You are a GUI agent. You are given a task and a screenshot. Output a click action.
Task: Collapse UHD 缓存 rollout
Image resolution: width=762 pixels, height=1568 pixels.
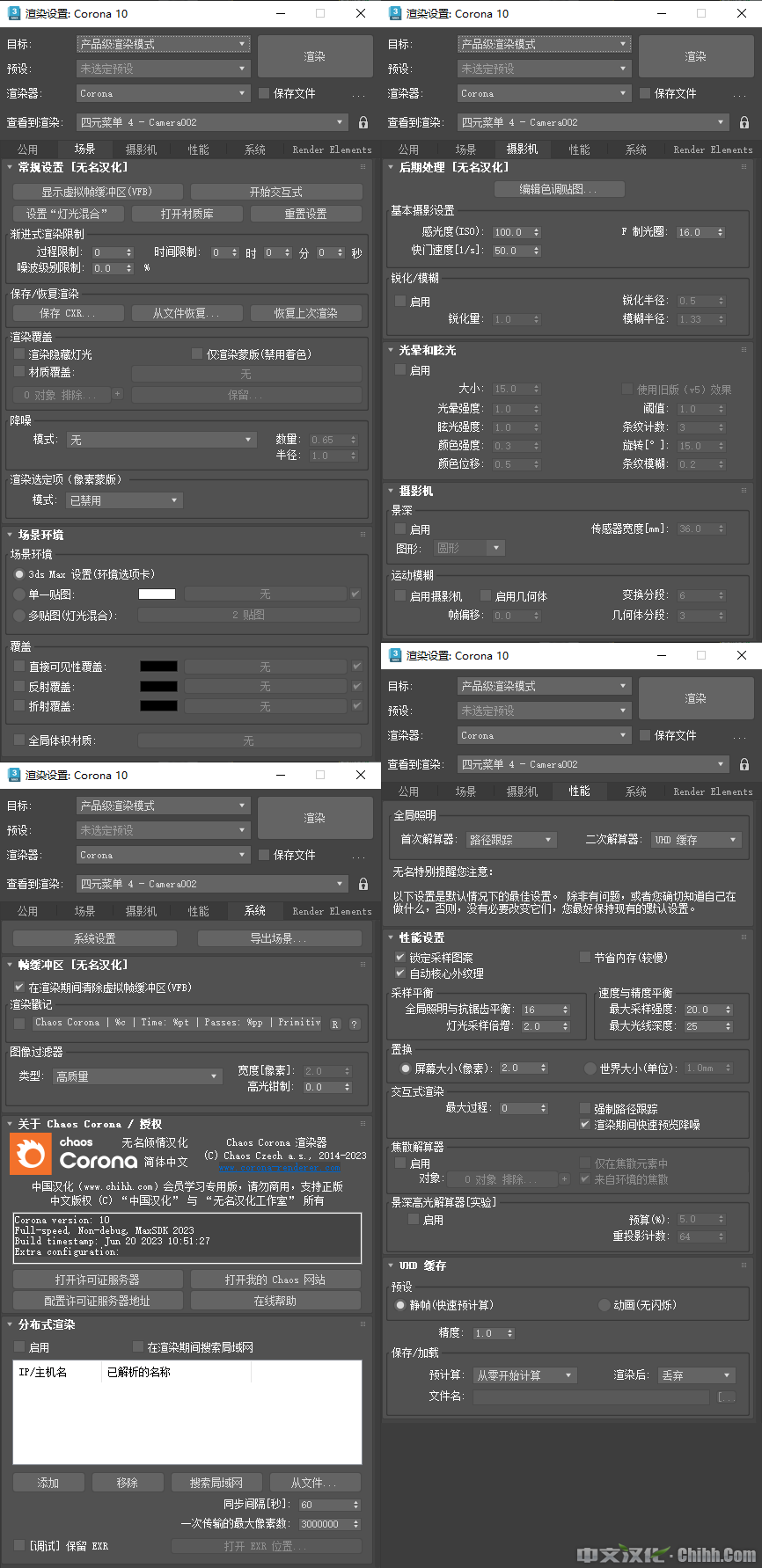(417, 1265)
